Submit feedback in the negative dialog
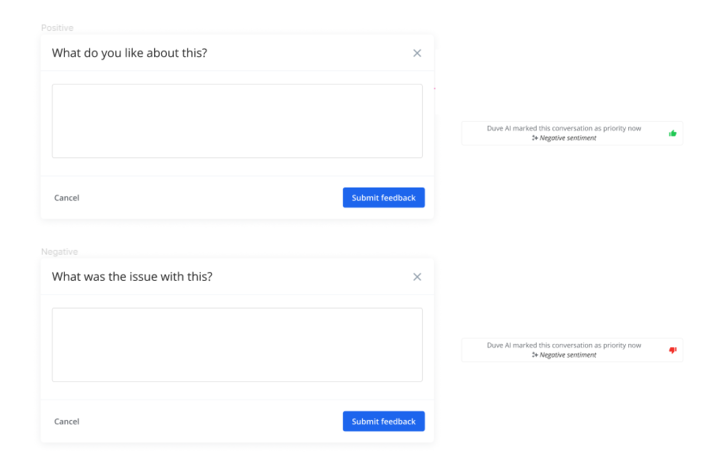This screenshot has width=720, height=473. (x=384, y=421)
